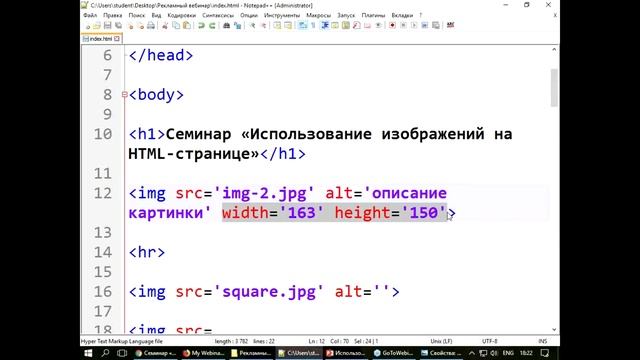Click the Windows Start button
640x360 pixels.
click(x=88, y=353)
